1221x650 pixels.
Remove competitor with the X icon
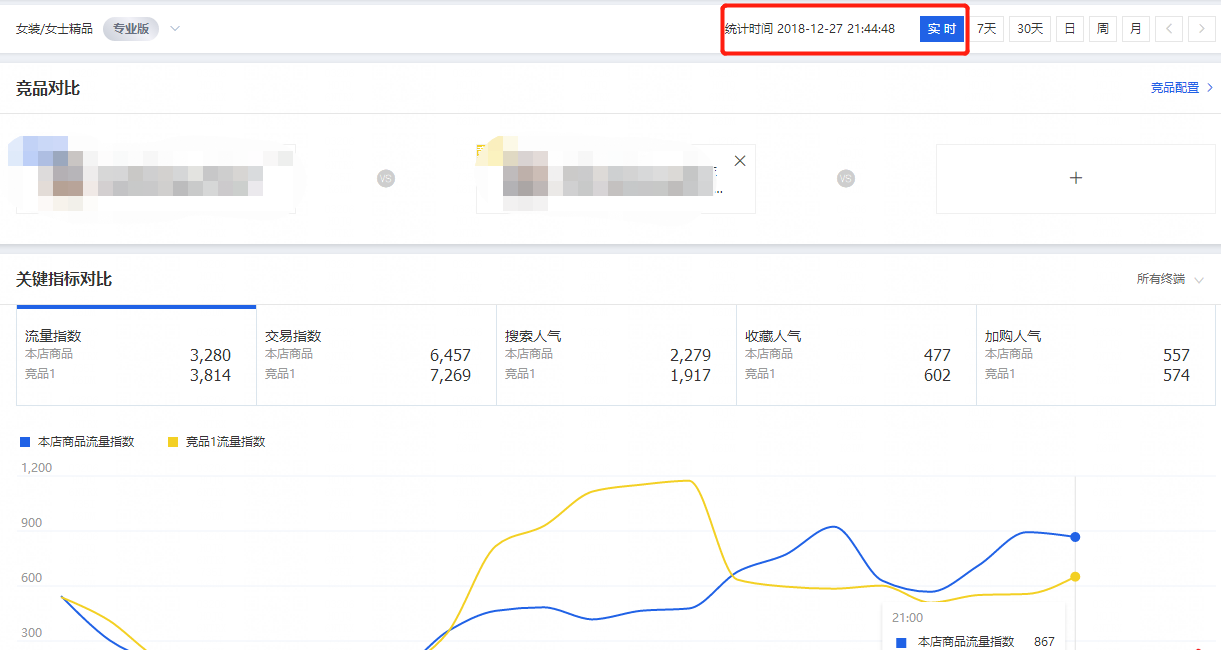(x=740, y=160)
